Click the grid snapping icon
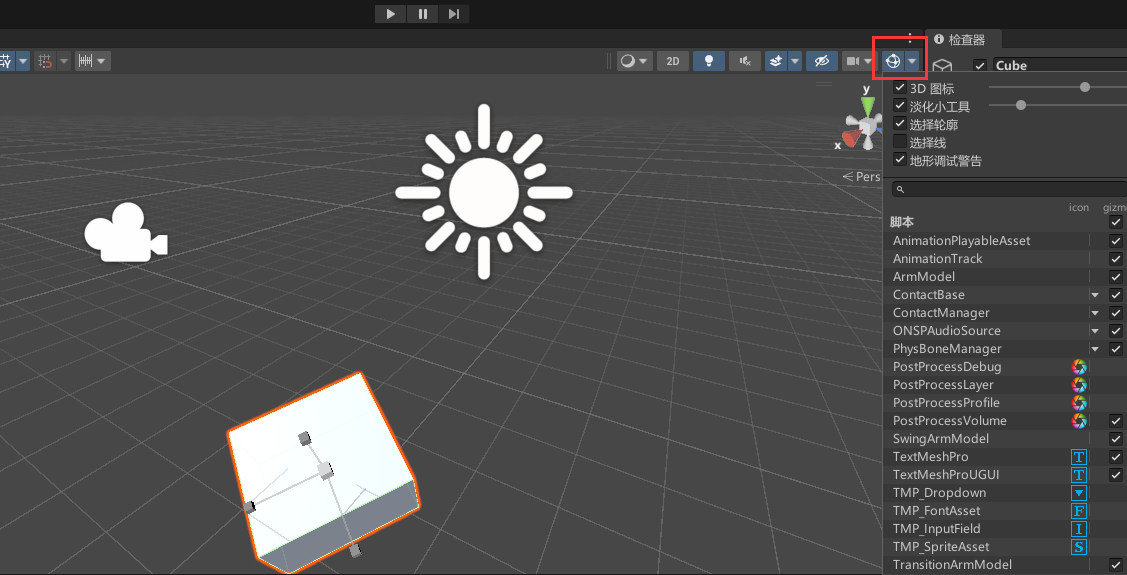Screen dimensions: 1127x575 click(45, 61)
